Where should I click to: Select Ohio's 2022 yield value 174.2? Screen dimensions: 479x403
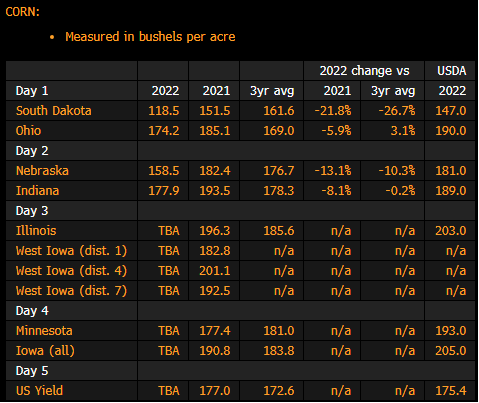coord(164,131)
